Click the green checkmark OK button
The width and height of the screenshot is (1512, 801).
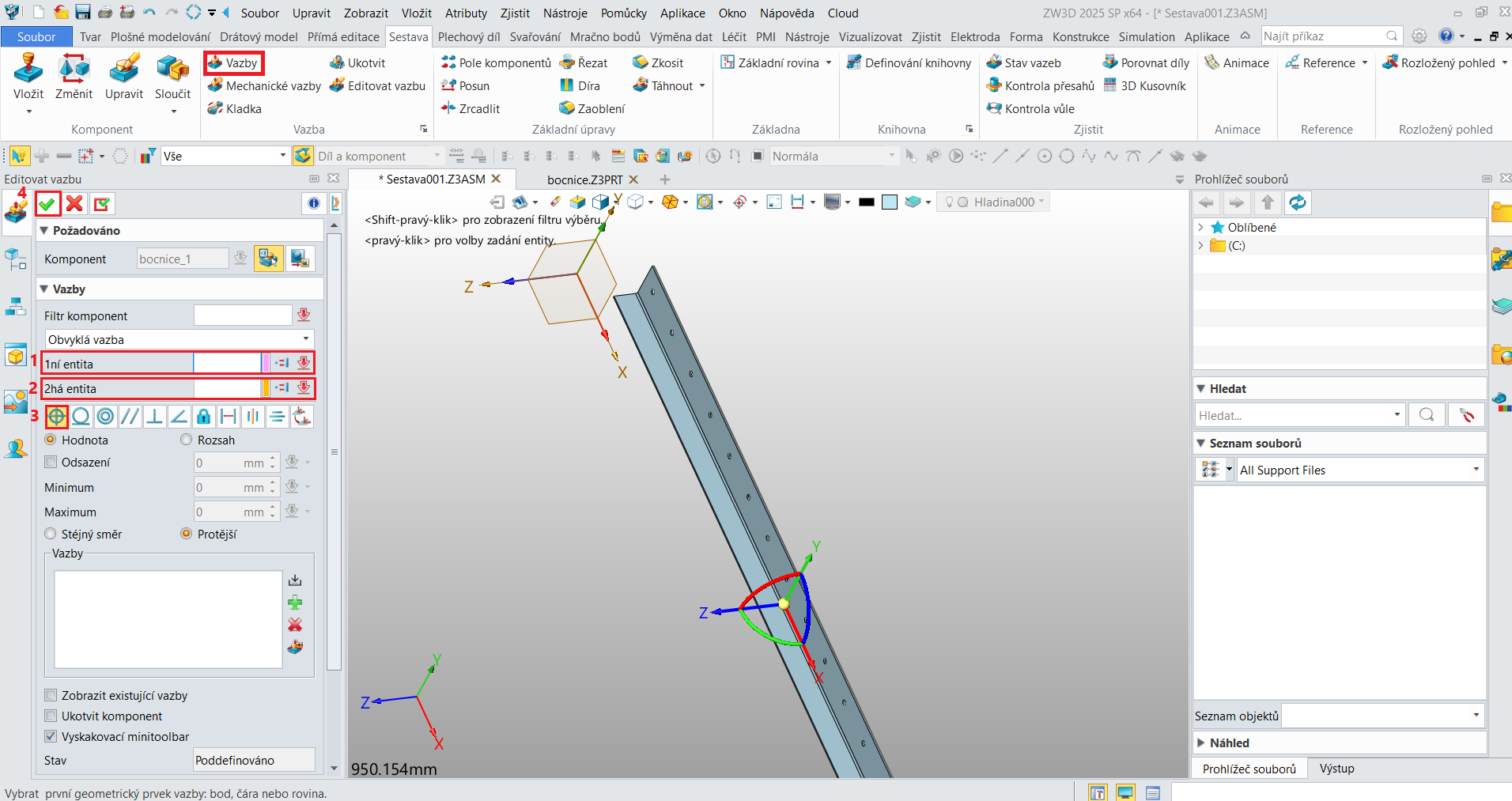pyautogui.click(x=47, y=204)
